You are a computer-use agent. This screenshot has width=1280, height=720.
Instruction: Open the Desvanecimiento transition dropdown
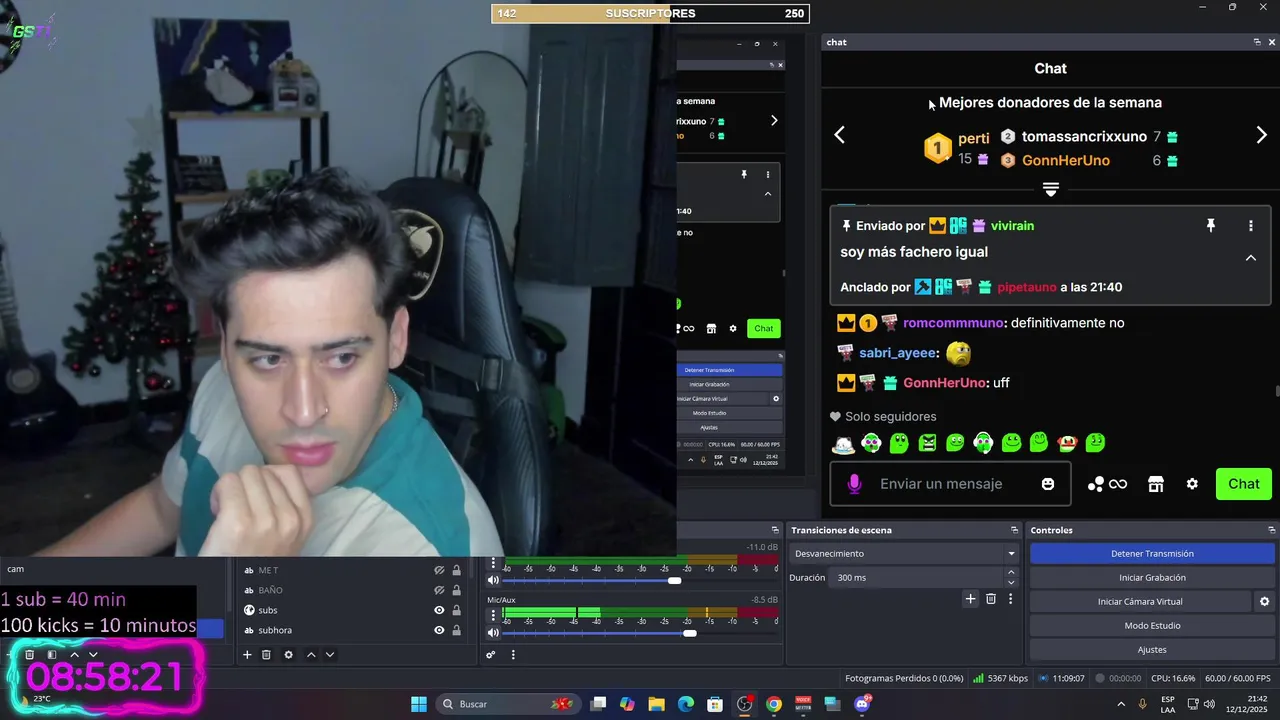coord(904,553)
